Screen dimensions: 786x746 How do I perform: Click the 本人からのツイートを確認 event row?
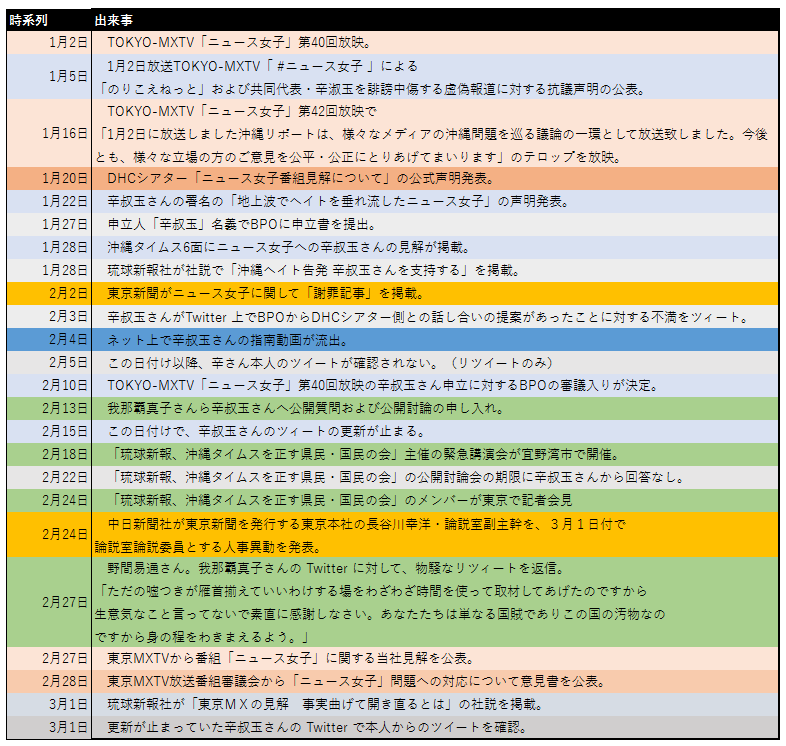click(x=435, y=727)
